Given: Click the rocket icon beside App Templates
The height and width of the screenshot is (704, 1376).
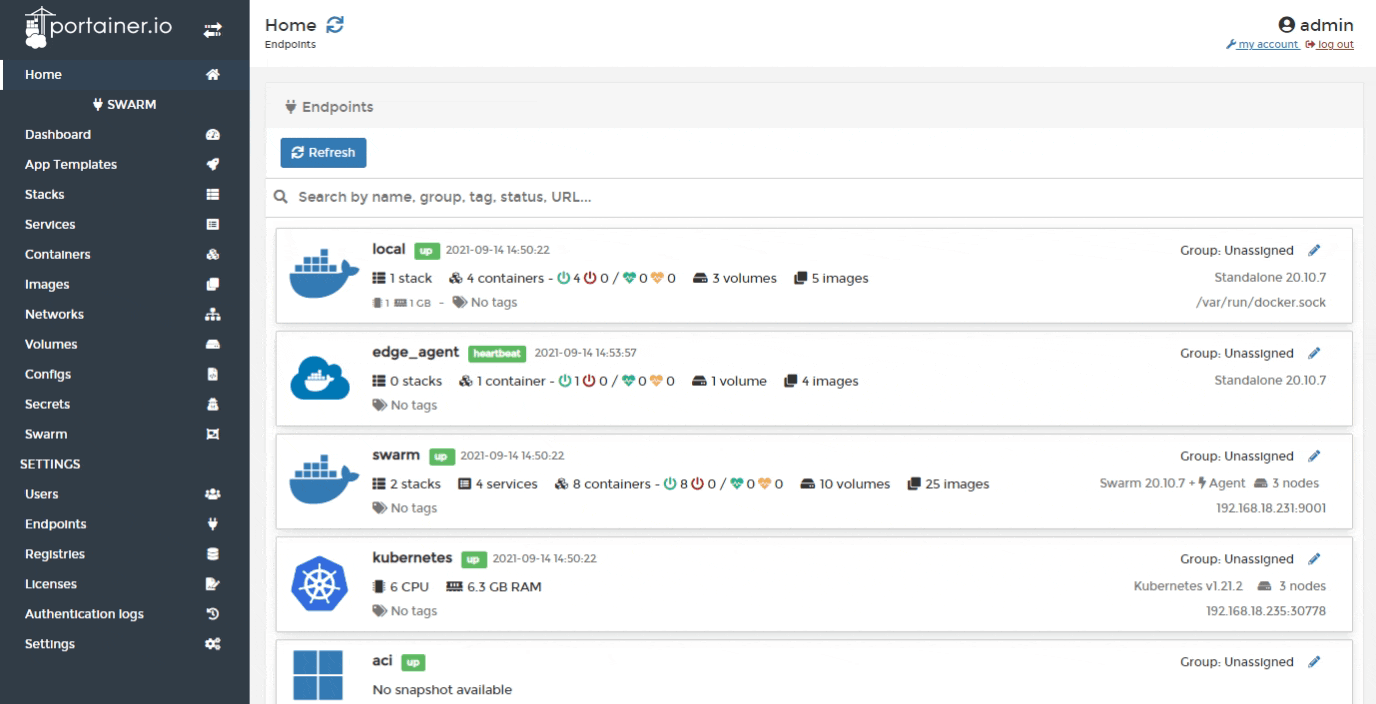Looking at the screenshot, I should pos(212,165).
